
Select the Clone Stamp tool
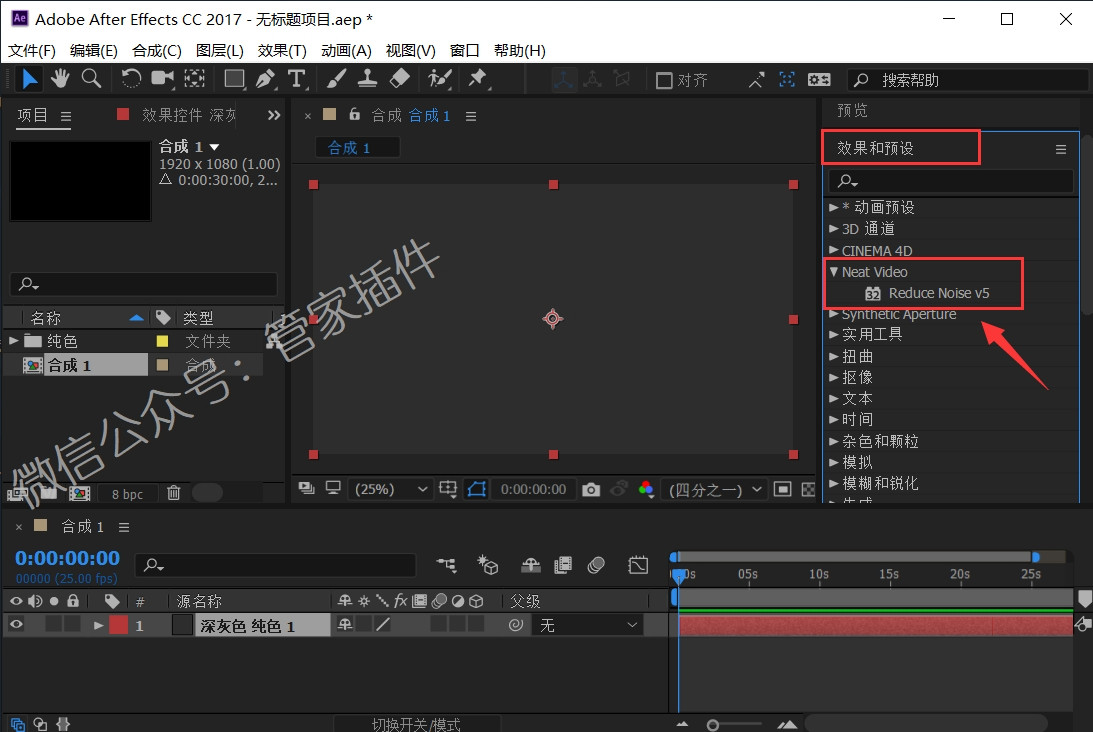pyautogui.click(x=367, y=79)
